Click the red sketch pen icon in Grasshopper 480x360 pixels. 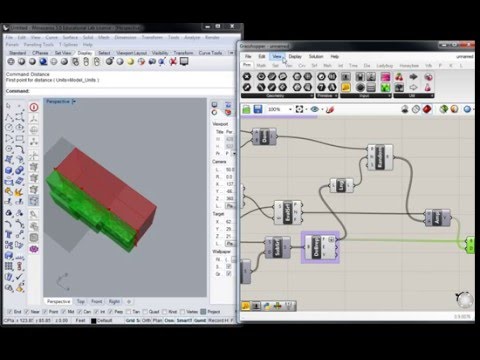[x=330, y=109]
